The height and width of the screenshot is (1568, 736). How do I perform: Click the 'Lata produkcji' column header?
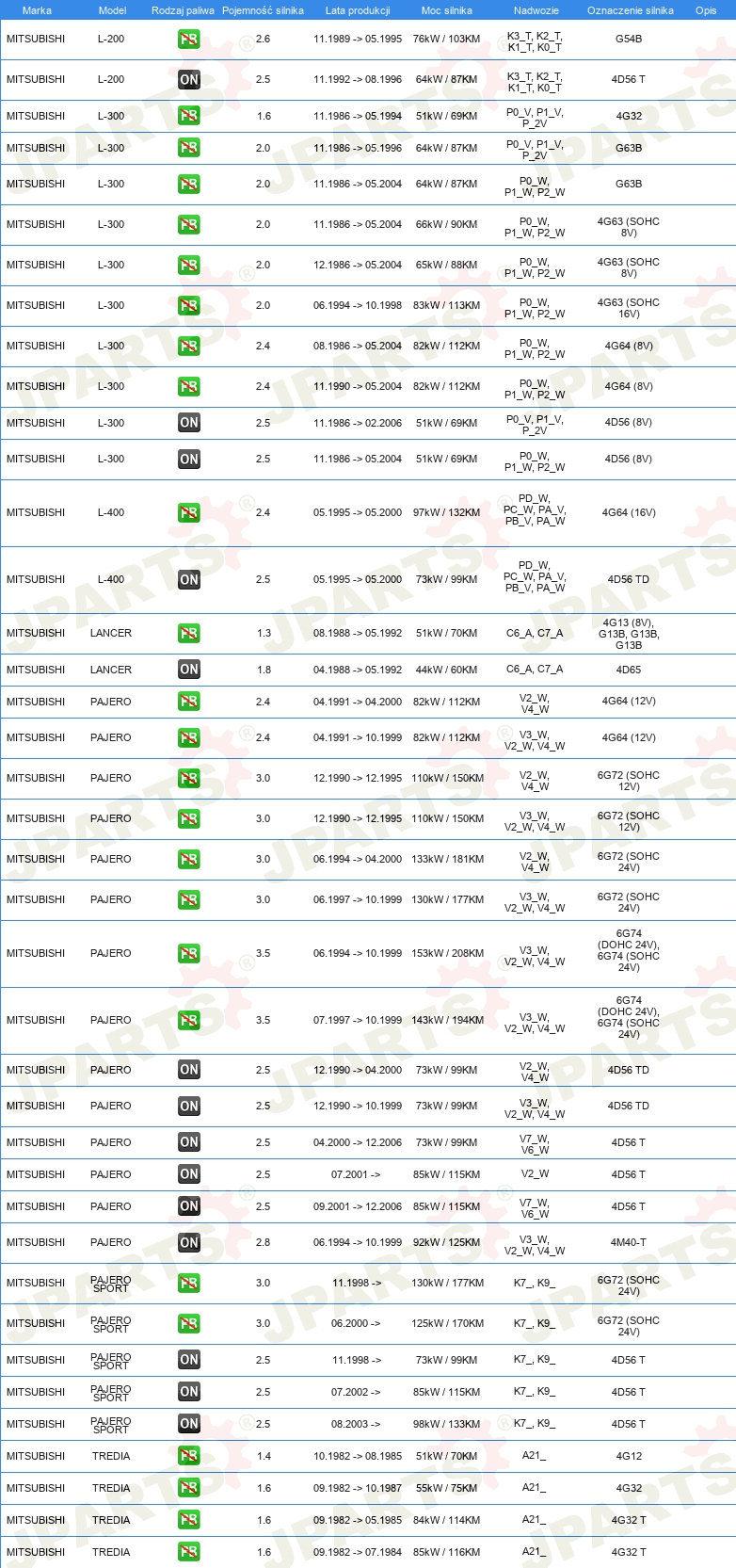(x=358, y=10)
